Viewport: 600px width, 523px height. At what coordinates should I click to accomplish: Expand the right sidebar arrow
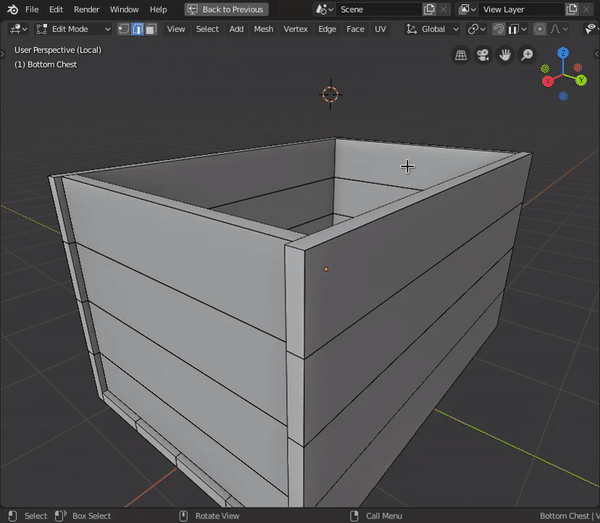point(597,54)
